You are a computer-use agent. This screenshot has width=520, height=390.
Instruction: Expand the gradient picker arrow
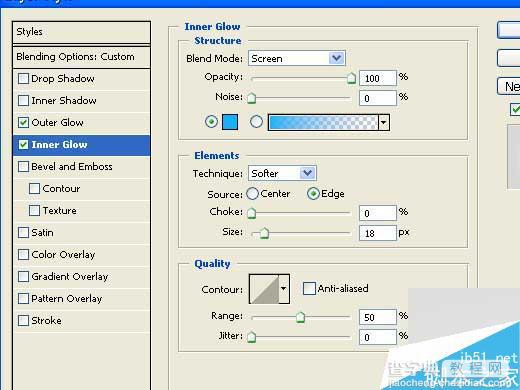click(x=384, y=122)
